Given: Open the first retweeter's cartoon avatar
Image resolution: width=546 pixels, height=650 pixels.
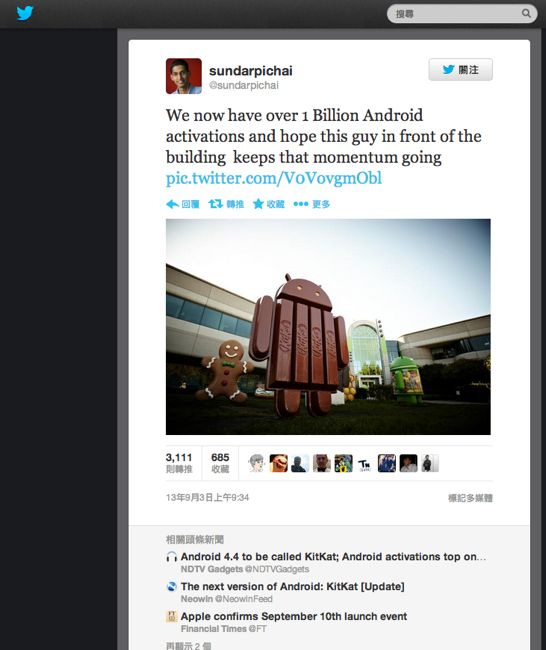Looking at the screenshot, I should click(x=257, y=463).
